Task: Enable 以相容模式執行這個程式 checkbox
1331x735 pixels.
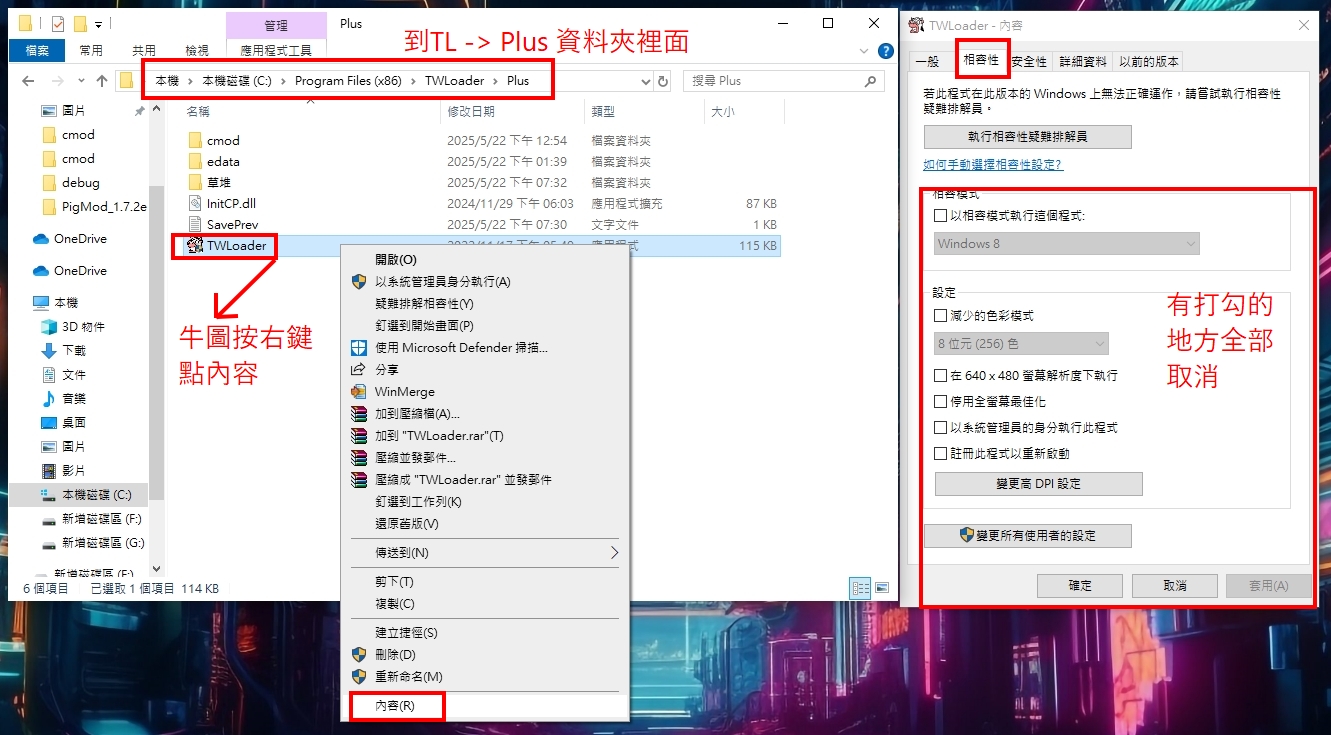Action: 940,216
